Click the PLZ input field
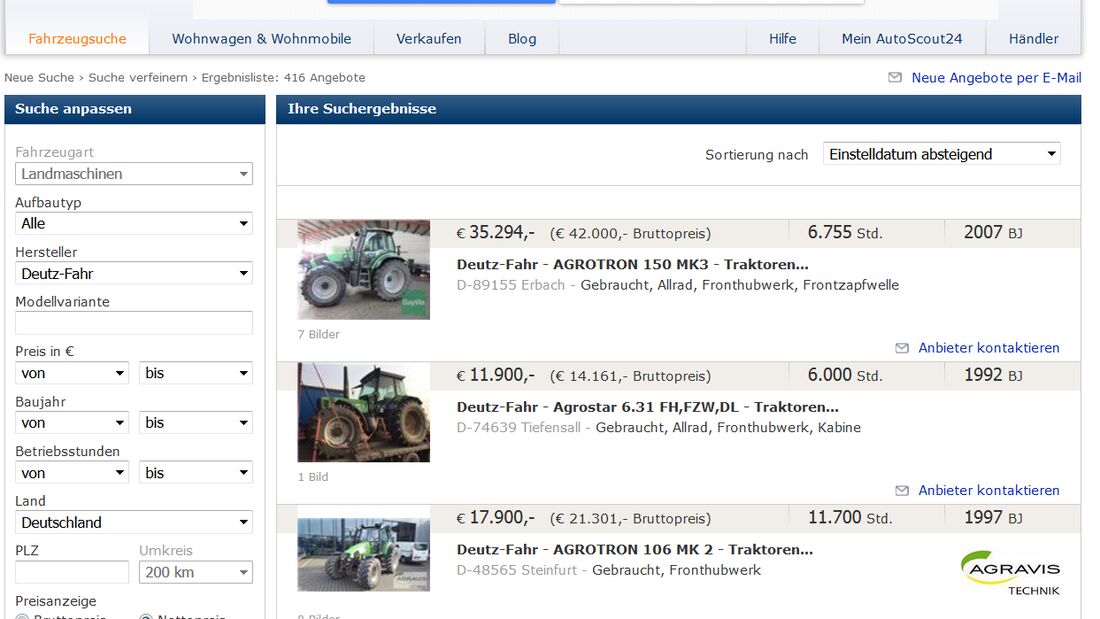Image resolution: width=1100 pixels, height=619 pixels. [x=72, y=572]
